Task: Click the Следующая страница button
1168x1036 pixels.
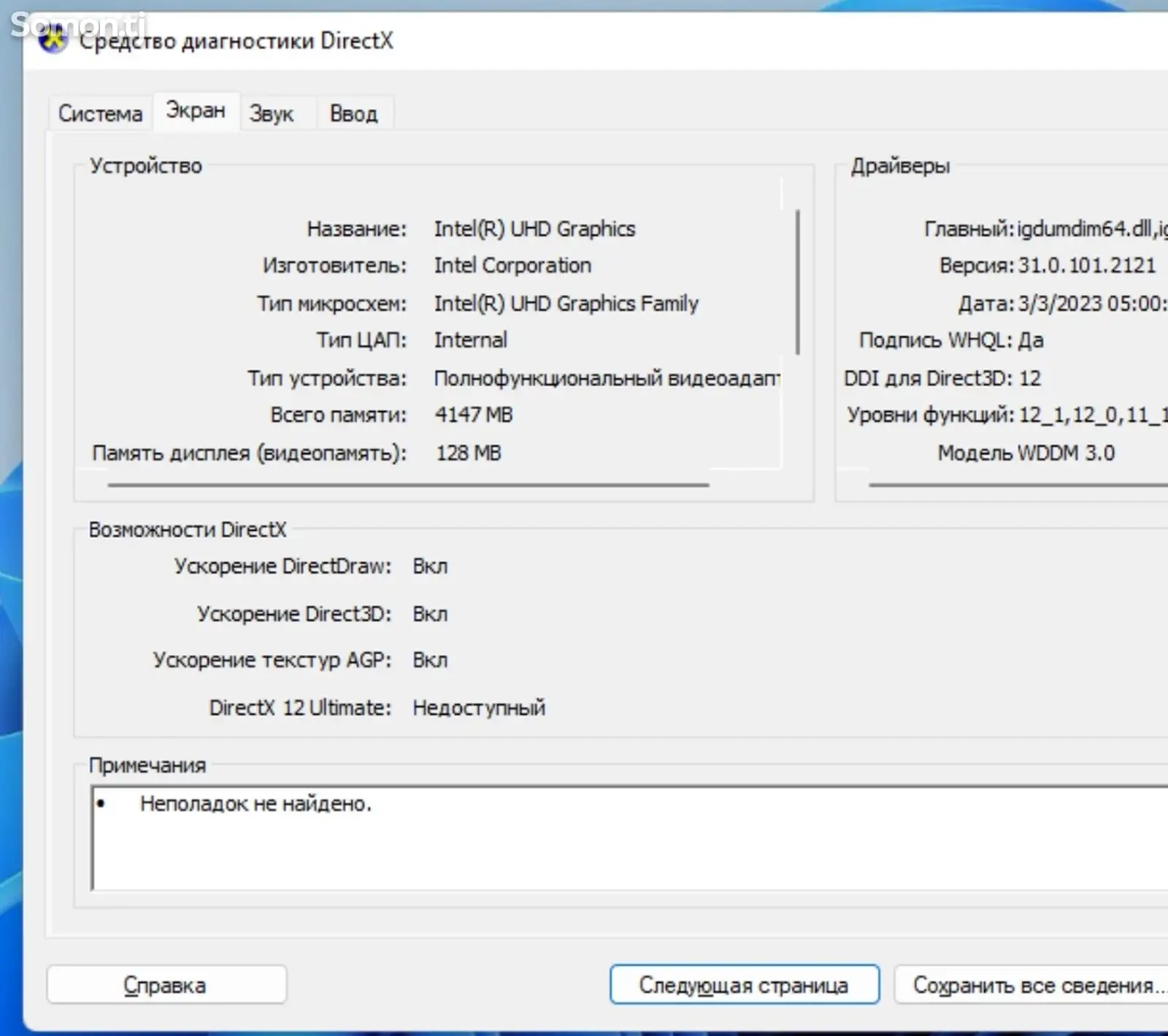Action: (x=744, y=985)
